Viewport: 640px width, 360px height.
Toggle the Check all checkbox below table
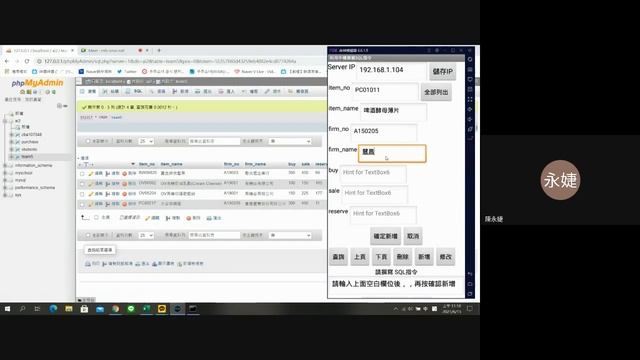(x=96, y=218)
